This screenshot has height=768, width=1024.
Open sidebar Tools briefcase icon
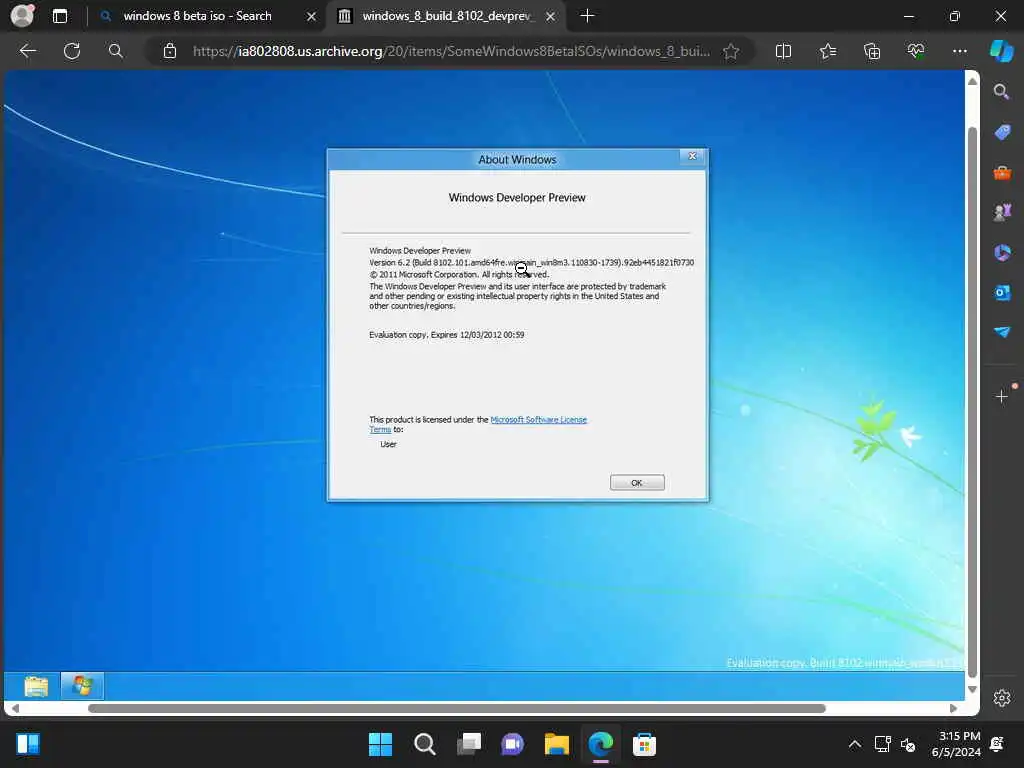pyautogui.click(x=1002, y=173)
